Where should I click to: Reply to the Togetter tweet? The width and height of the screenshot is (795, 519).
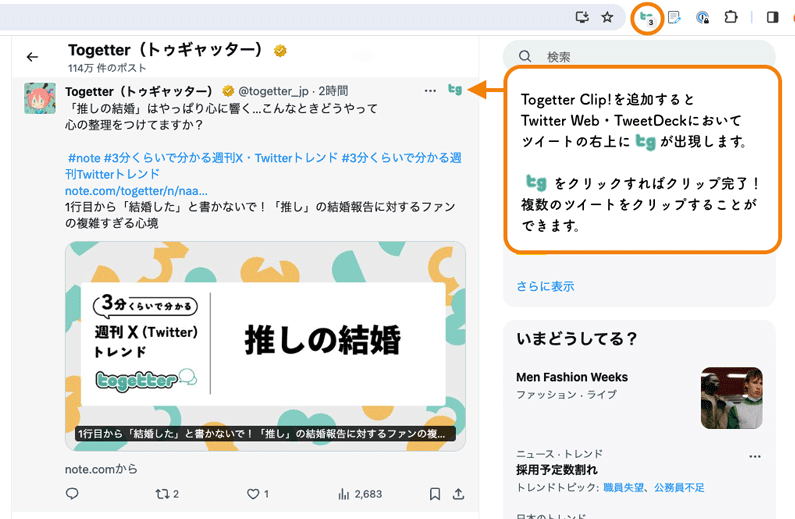[72, 494]
